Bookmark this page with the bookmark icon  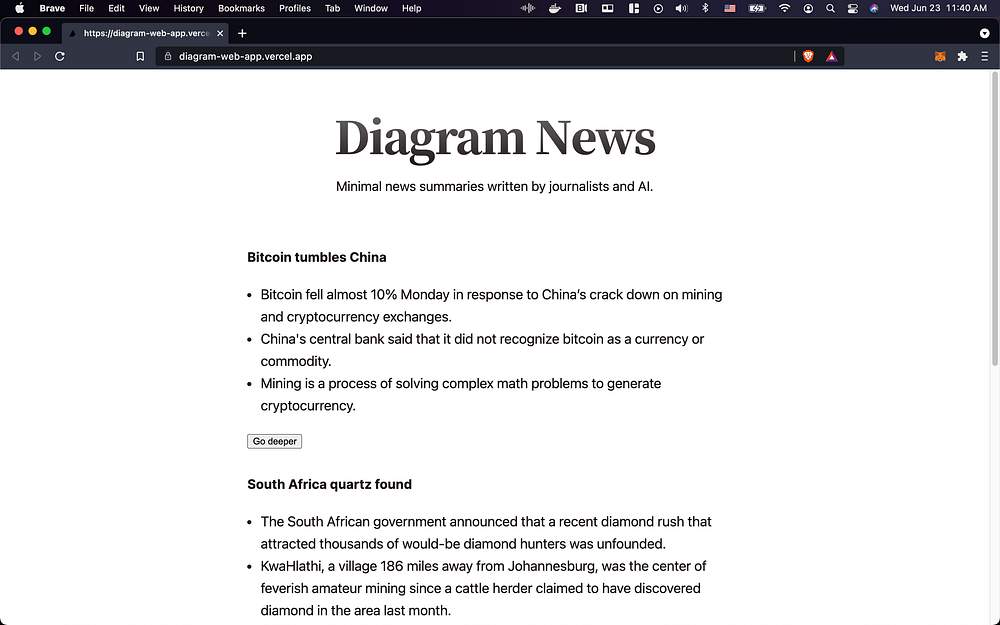[x=140, y=56]
